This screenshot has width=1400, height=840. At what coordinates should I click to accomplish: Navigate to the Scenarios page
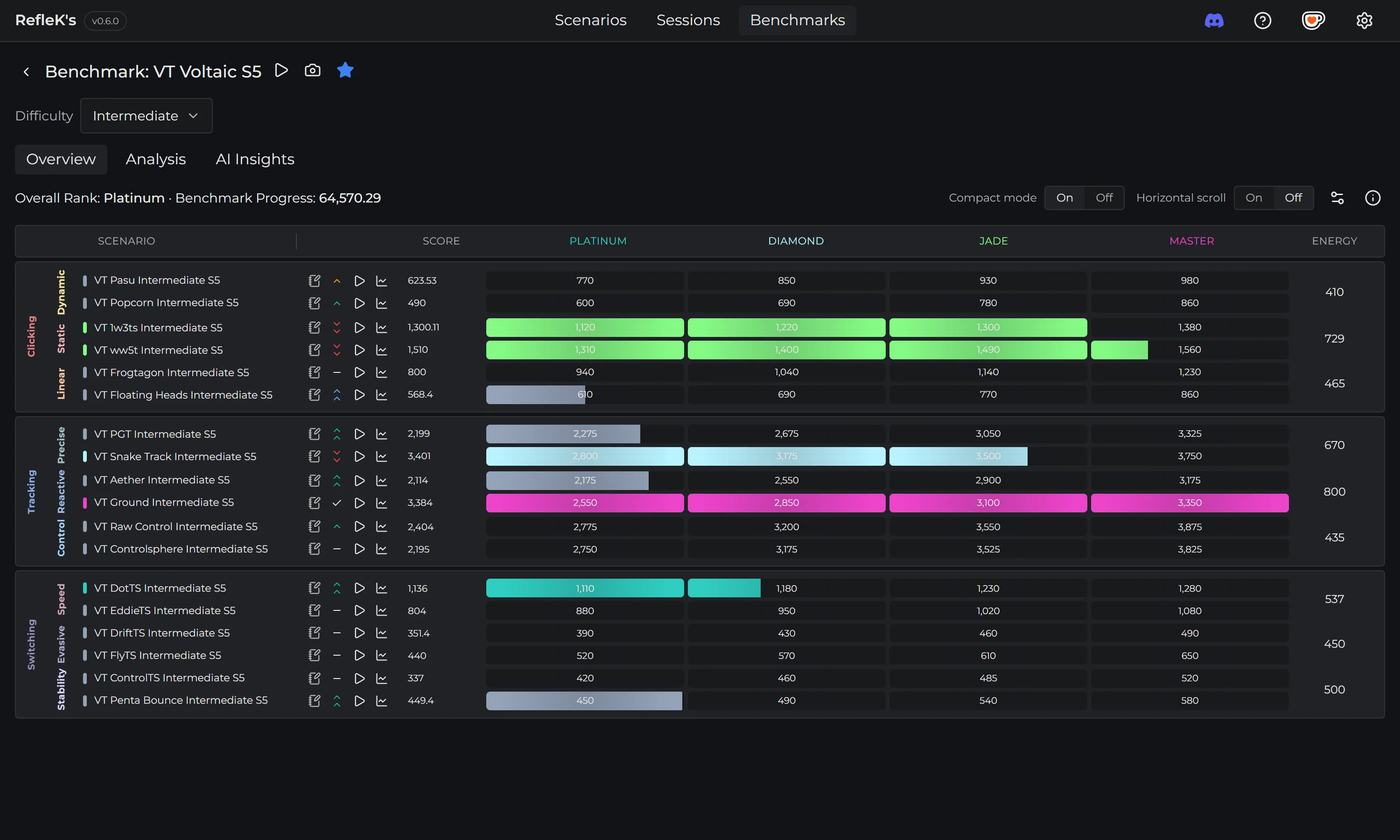tap(590, 20)
